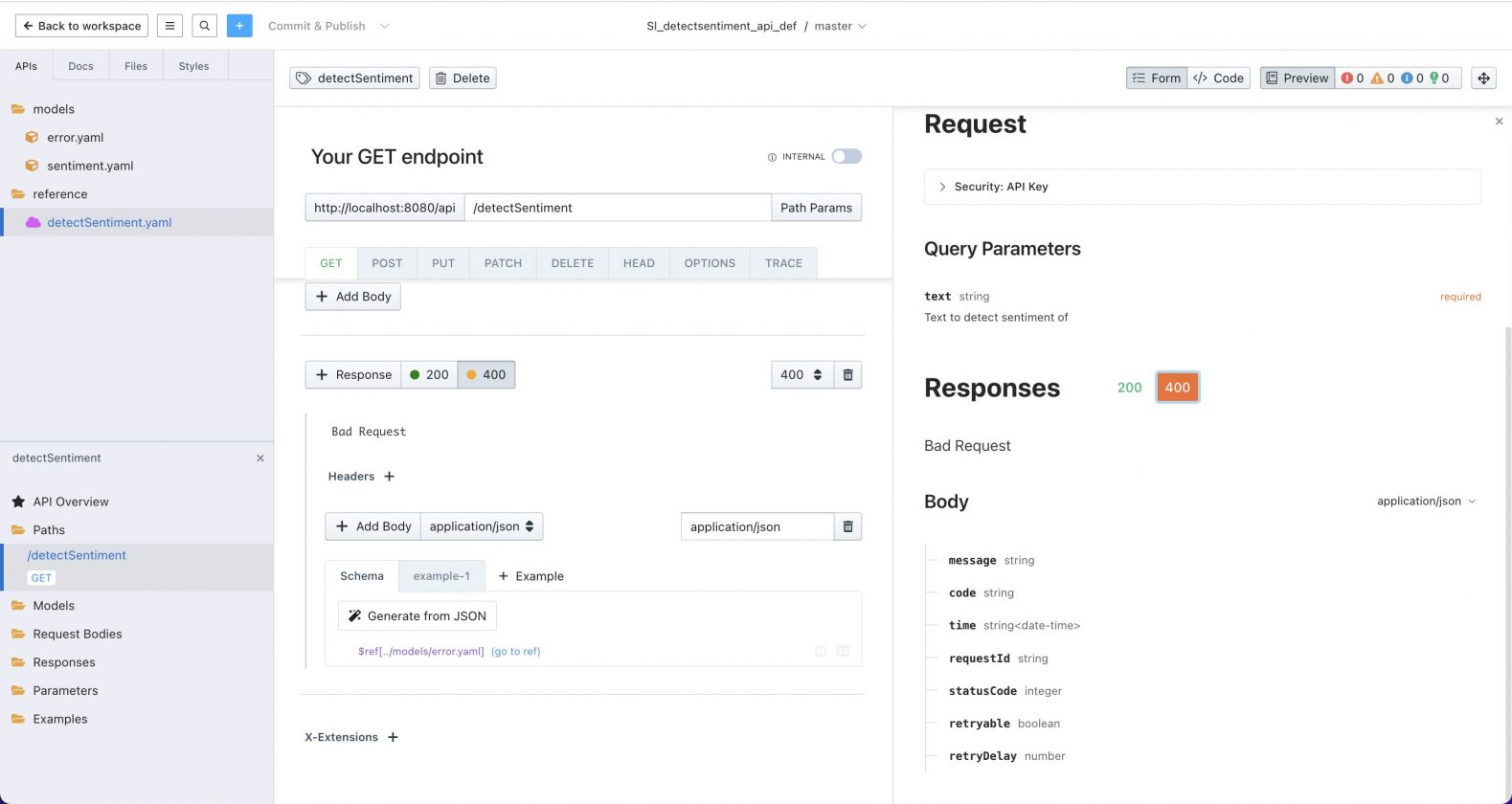Viewport: 1512px width, 804px height.
Task: Click the Delete operation button
Action: [463, 78]
